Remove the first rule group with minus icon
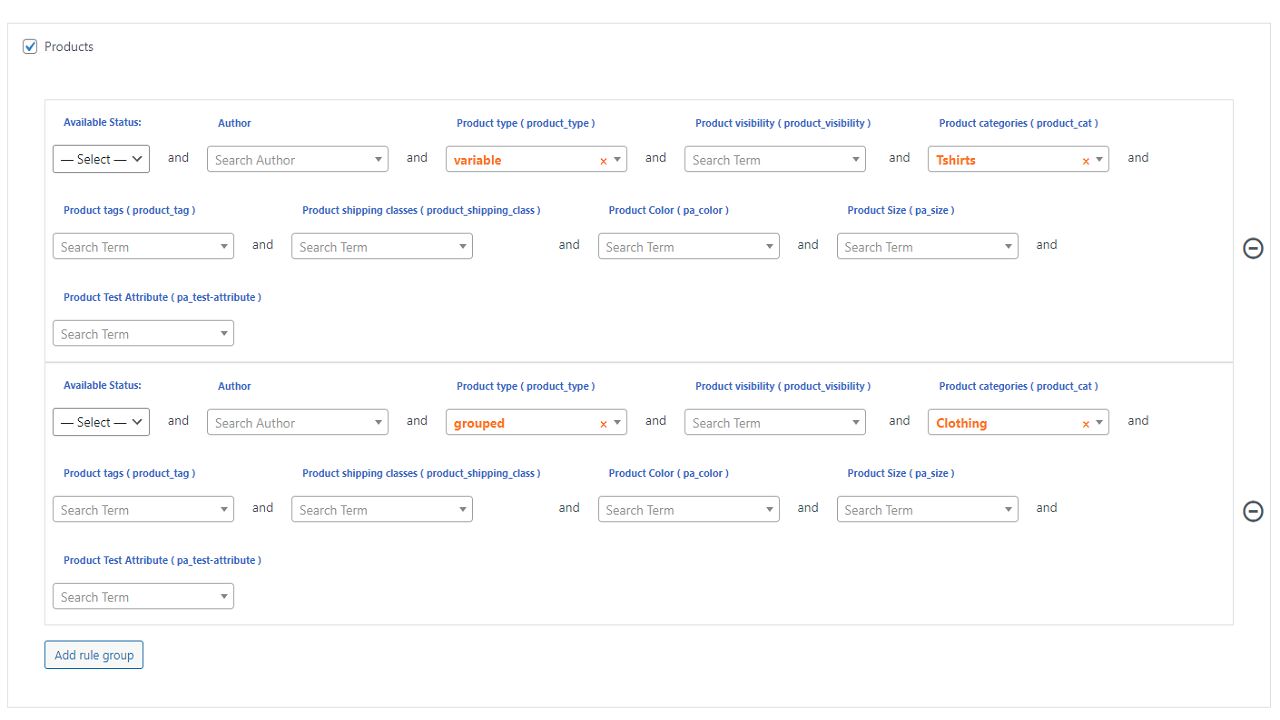 pos(1252,248)
